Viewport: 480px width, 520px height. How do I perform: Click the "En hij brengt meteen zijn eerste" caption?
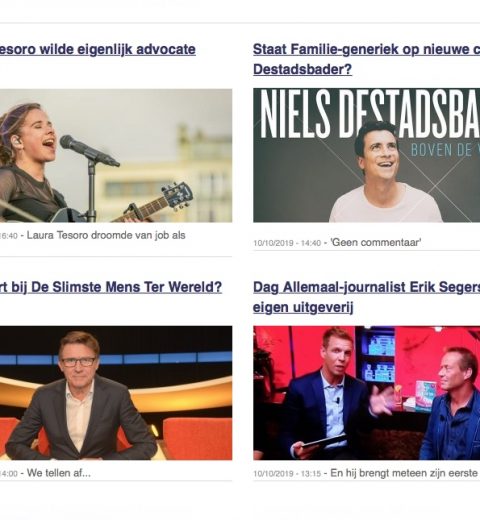(x=404, y=473)
